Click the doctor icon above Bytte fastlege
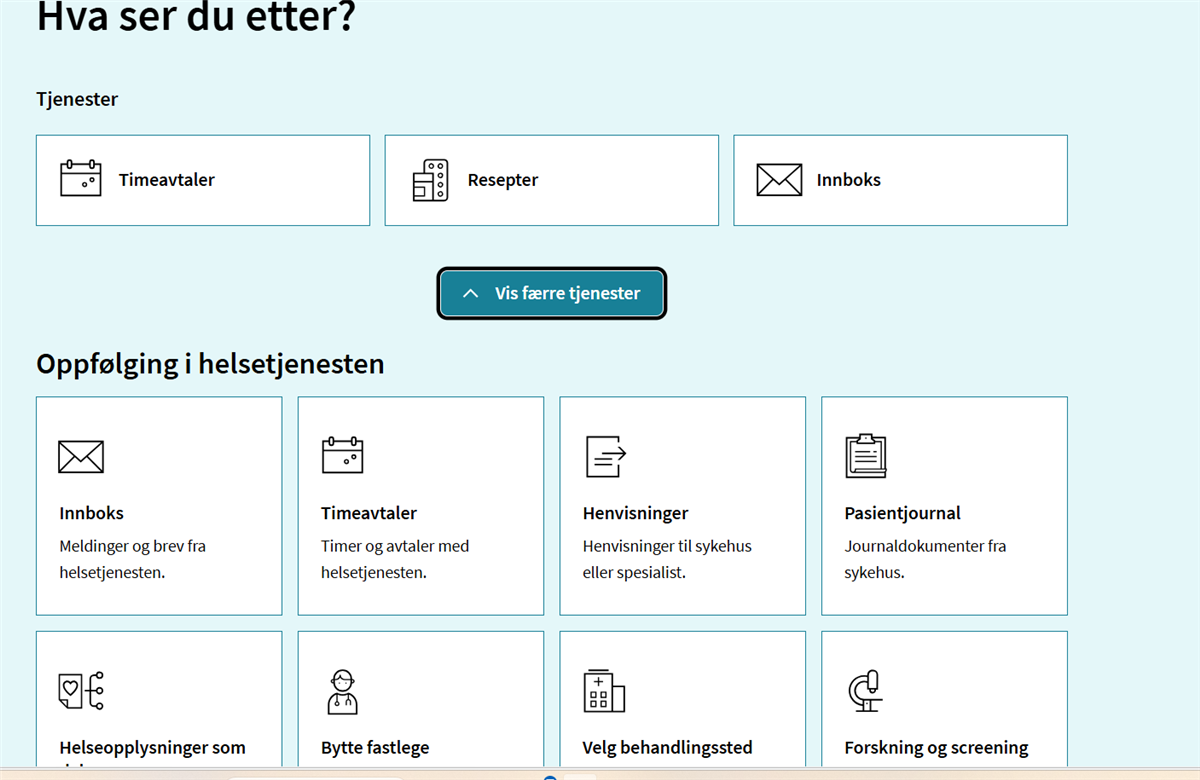 (342, 691)
